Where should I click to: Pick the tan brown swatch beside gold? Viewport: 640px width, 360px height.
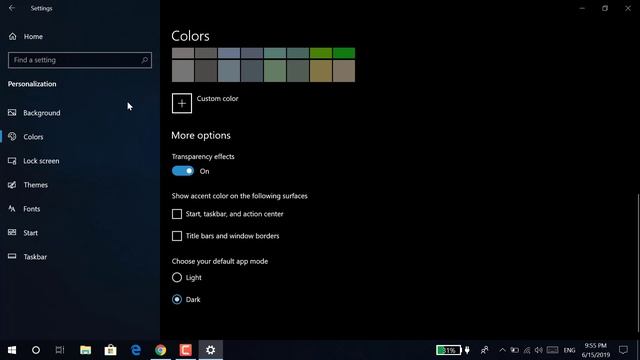[x=344, y=71]
